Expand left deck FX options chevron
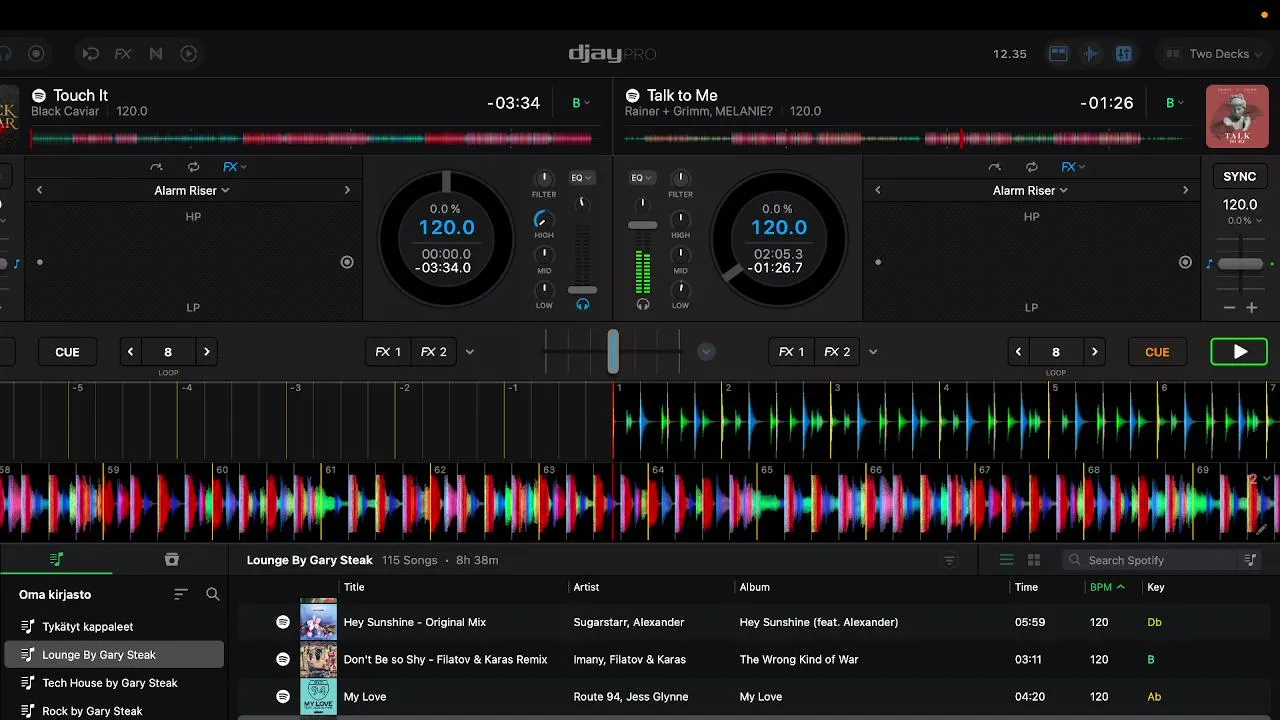 pyautogui.click(x=470, y=352)
